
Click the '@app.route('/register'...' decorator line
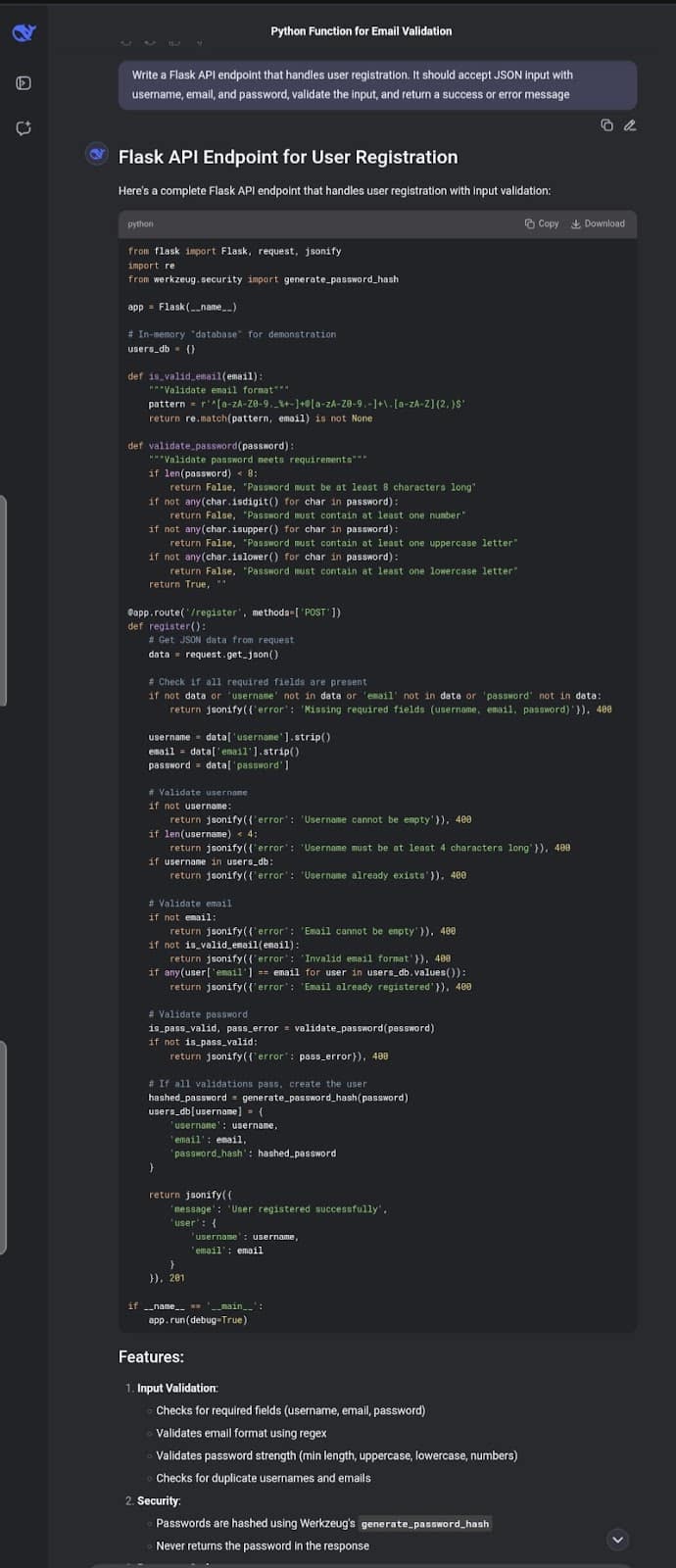[234, 612]
